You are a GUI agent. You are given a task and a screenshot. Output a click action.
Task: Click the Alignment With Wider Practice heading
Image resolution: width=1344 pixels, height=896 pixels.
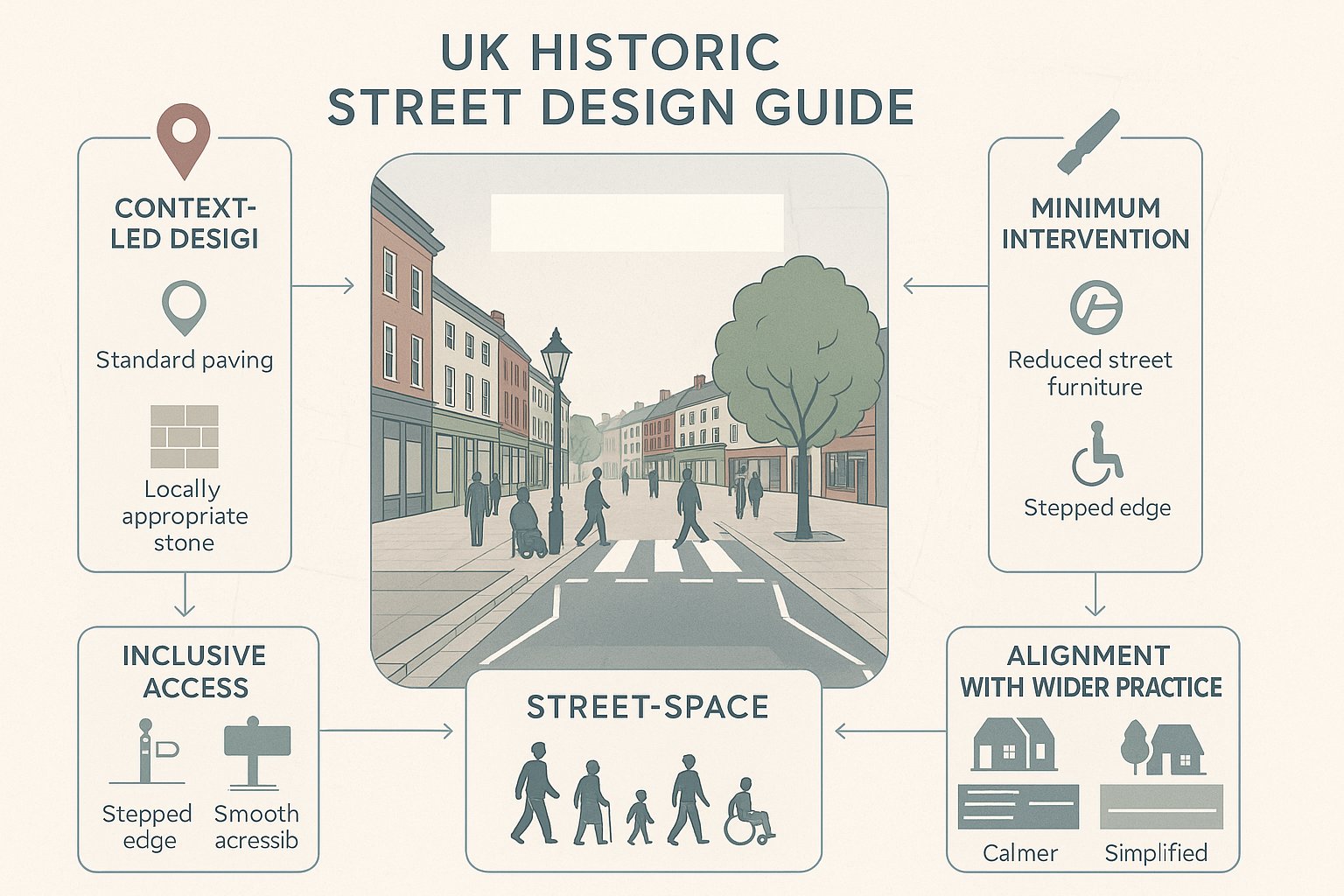pos(1090,672)
